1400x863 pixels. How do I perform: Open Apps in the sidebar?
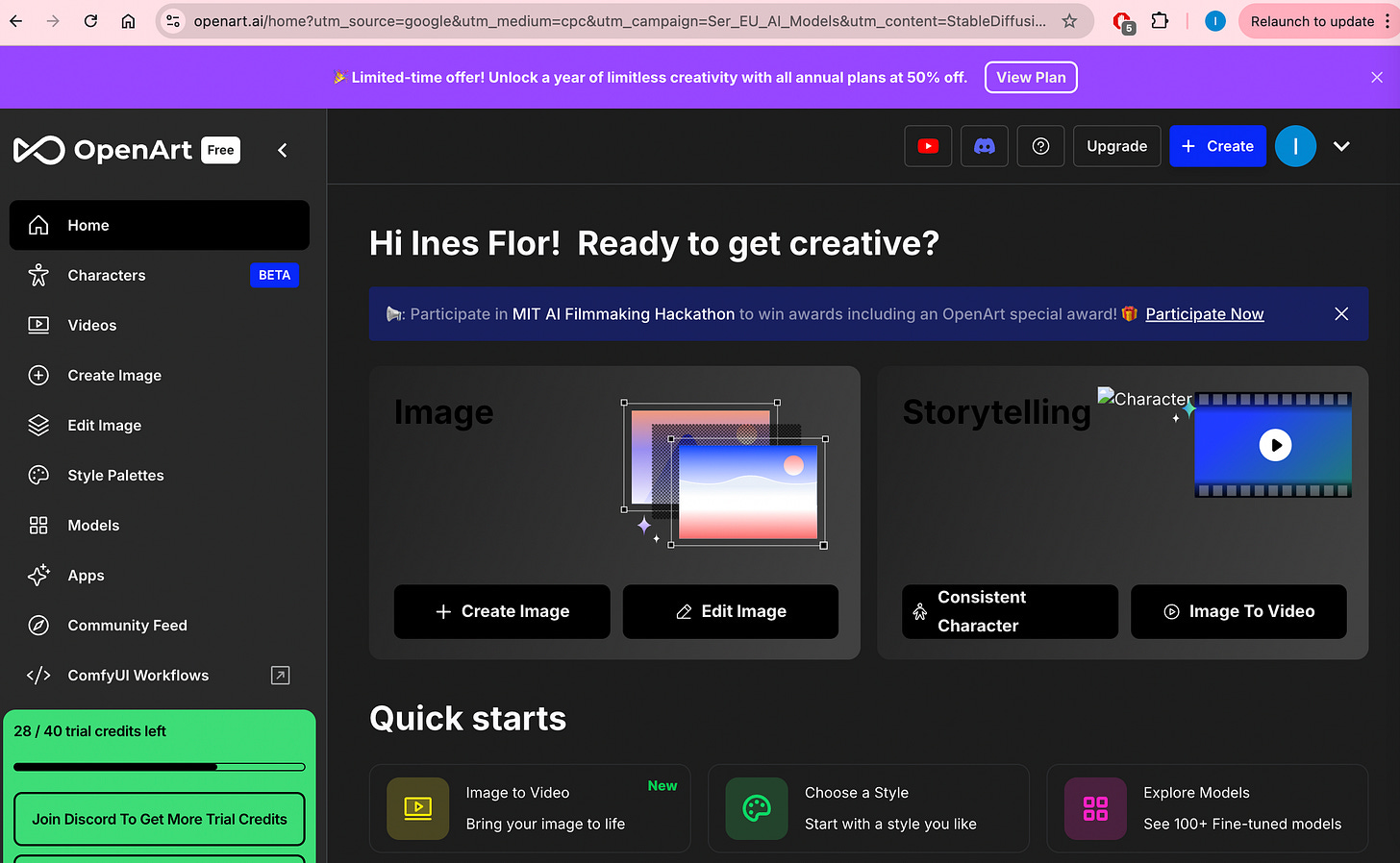pos(160,575)
